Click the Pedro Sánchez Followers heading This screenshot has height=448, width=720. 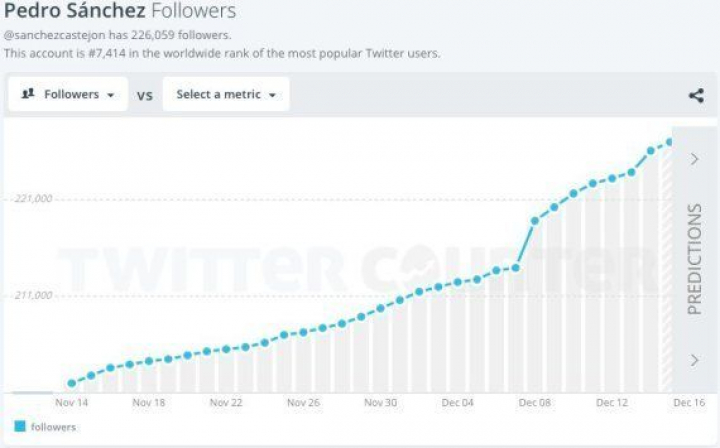pos(120,12)
